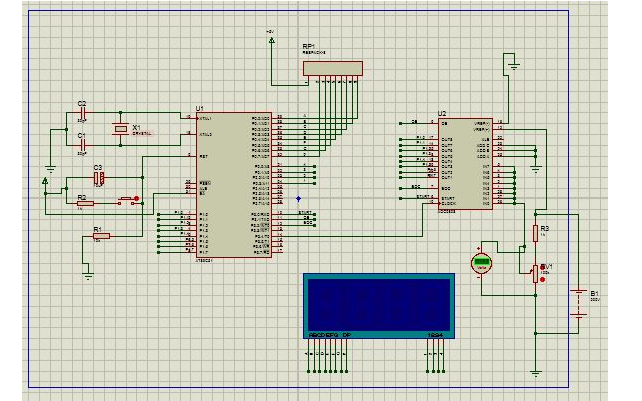The height and width of the screenshot is (401, 642).
Task: Click the "R3" reference label
Action: (x=545, y=228)
